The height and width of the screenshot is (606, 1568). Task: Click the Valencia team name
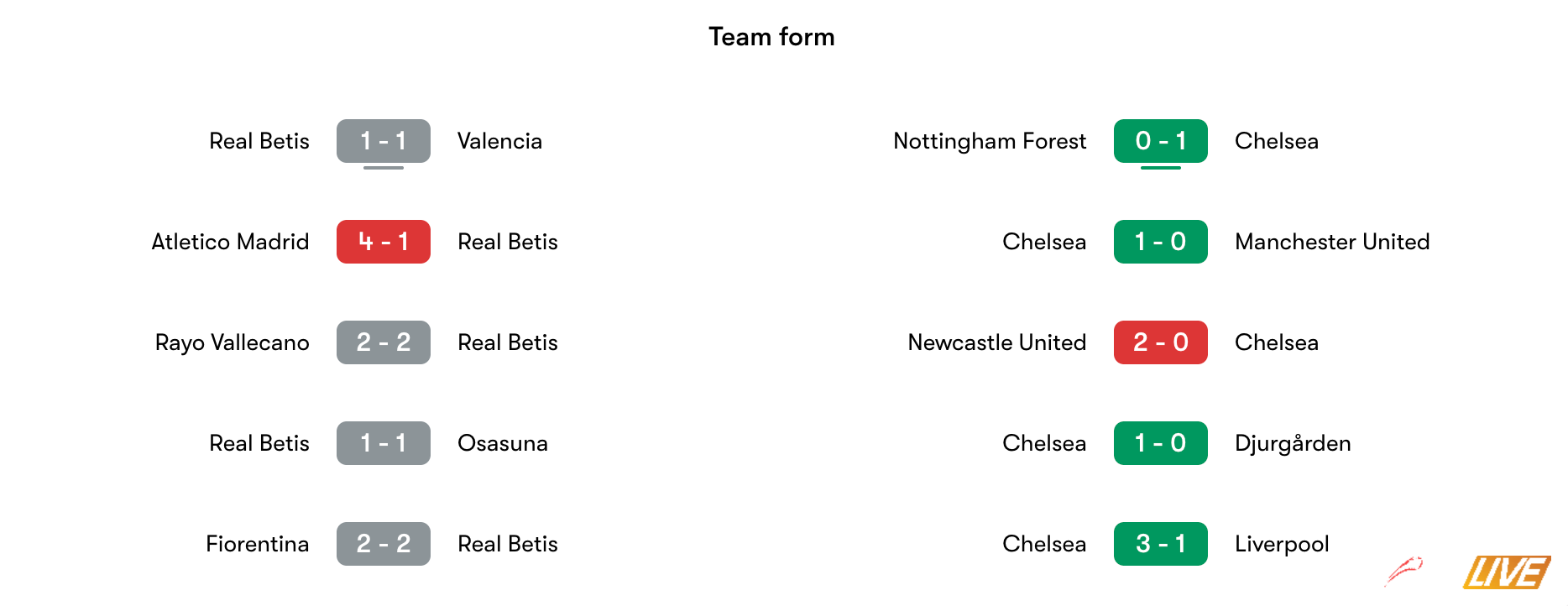[499, 141]
